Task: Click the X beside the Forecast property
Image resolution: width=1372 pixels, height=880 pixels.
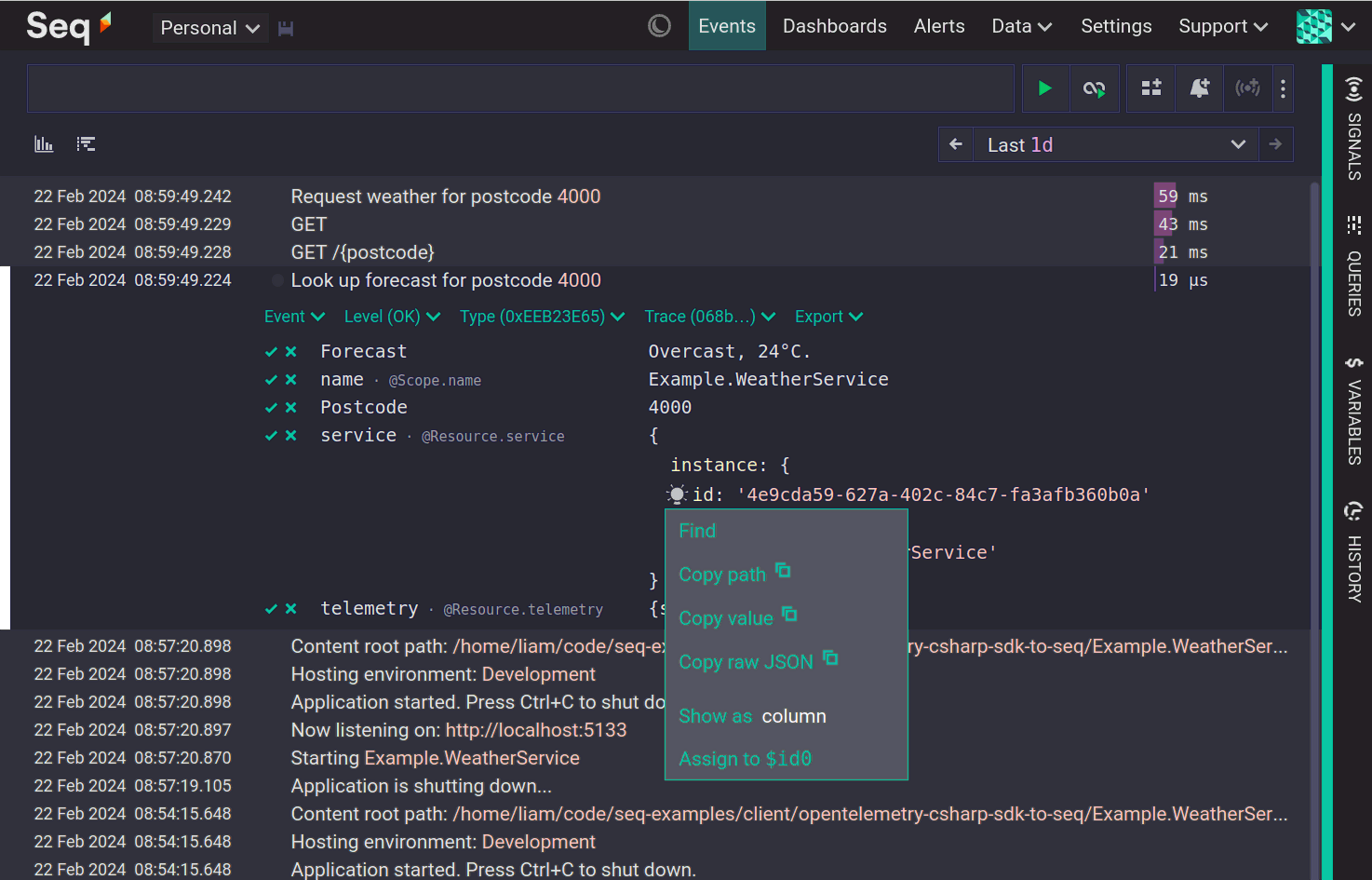Action: click(291, 352)
